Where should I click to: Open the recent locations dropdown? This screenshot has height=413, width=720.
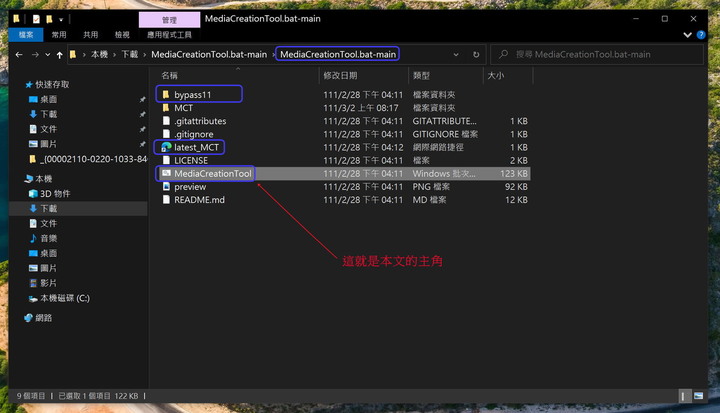pyautogui.click(x=48, y=55)
